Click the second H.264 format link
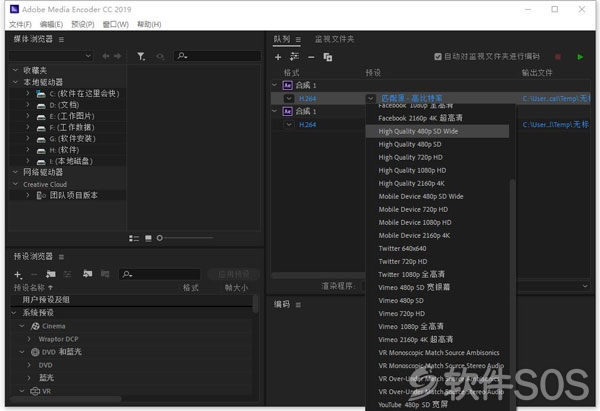 (x=307, y=125)
